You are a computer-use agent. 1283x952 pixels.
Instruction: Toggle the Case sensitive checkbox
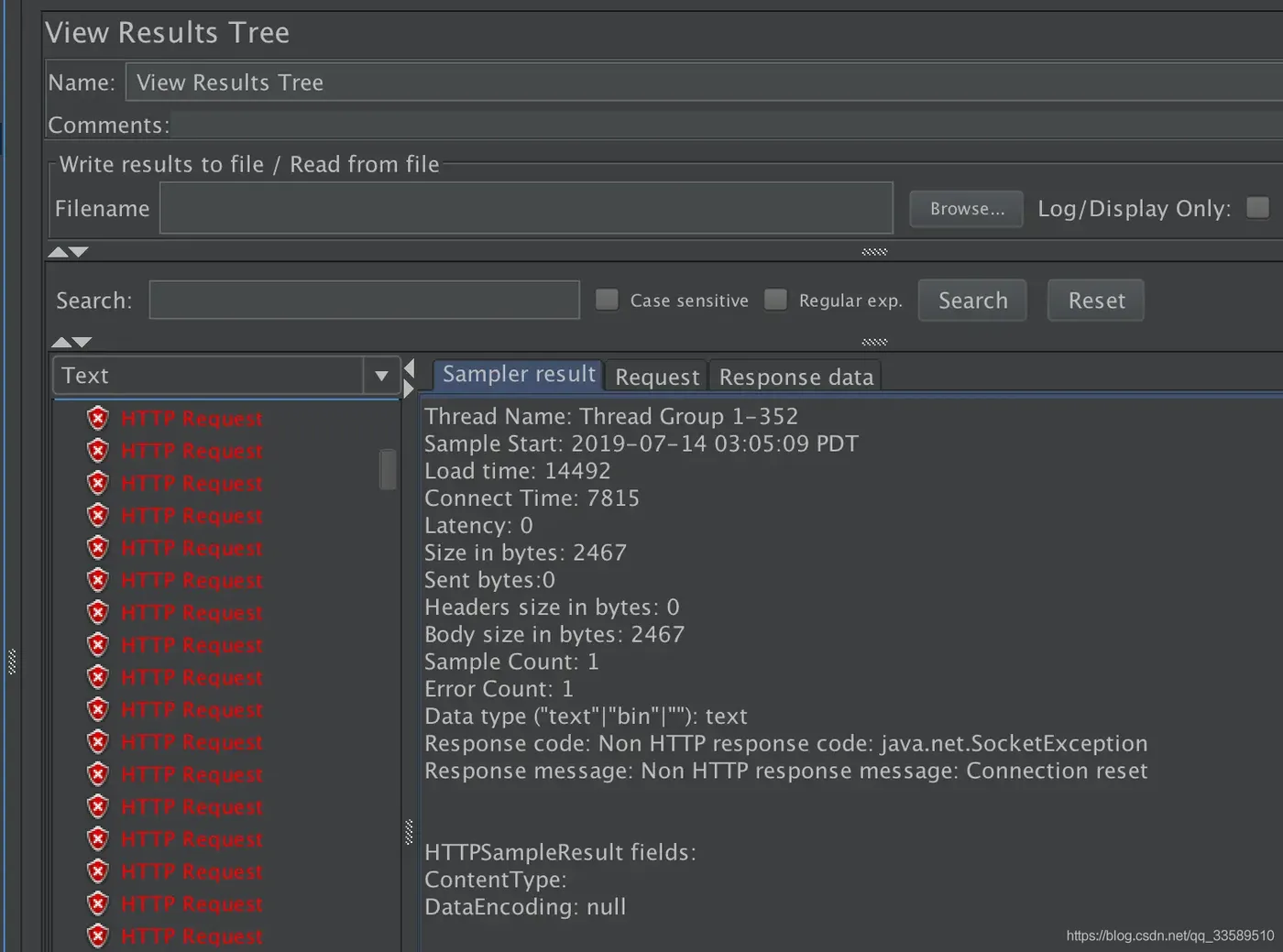pos(607,300)
